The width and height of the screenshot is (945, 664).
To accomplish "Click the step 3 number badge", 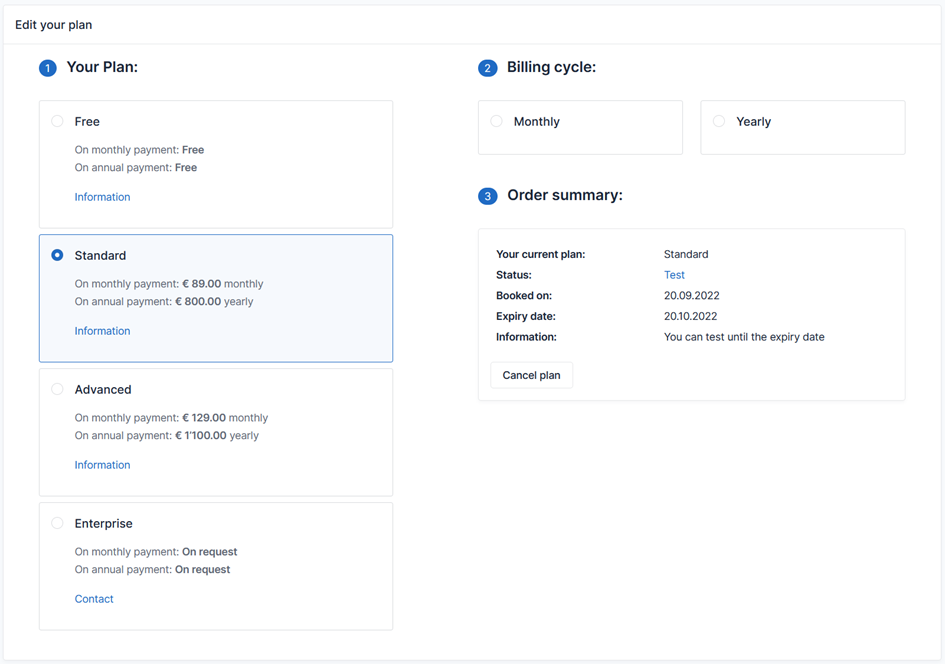I will [x=488, y=196].
